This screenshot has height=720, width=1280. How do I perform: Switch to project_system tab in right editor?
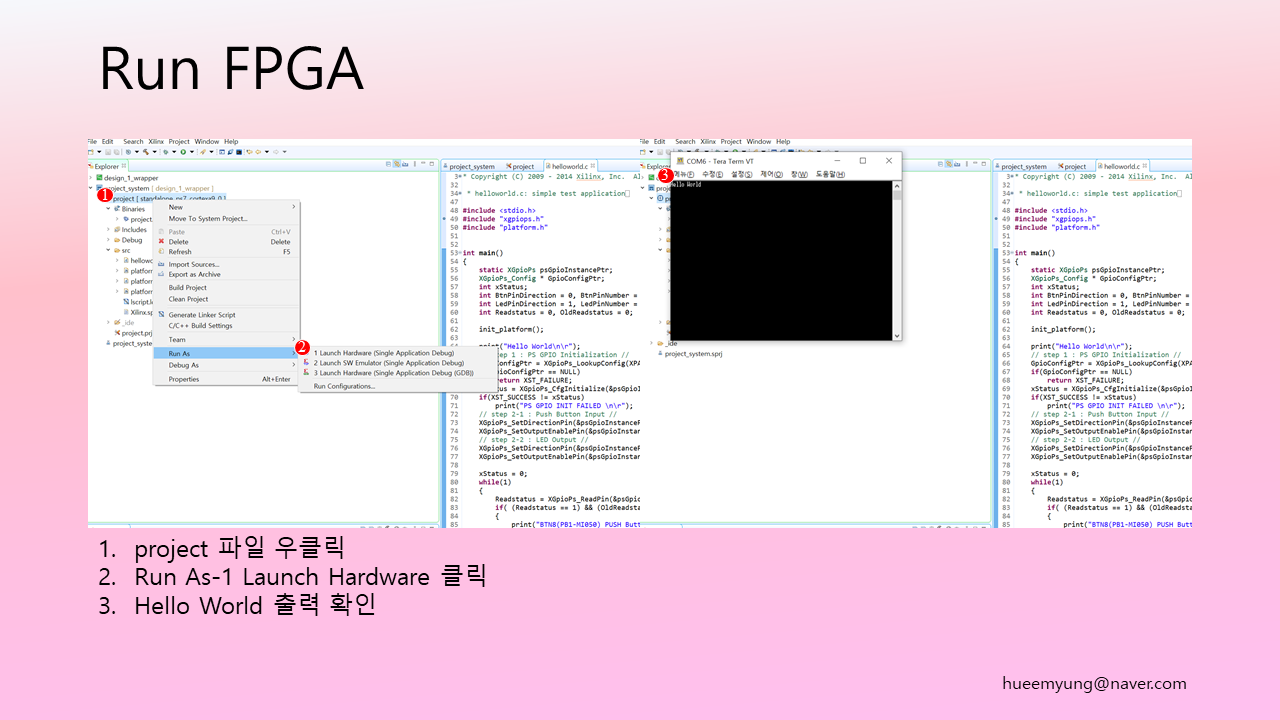[1021, 166]
